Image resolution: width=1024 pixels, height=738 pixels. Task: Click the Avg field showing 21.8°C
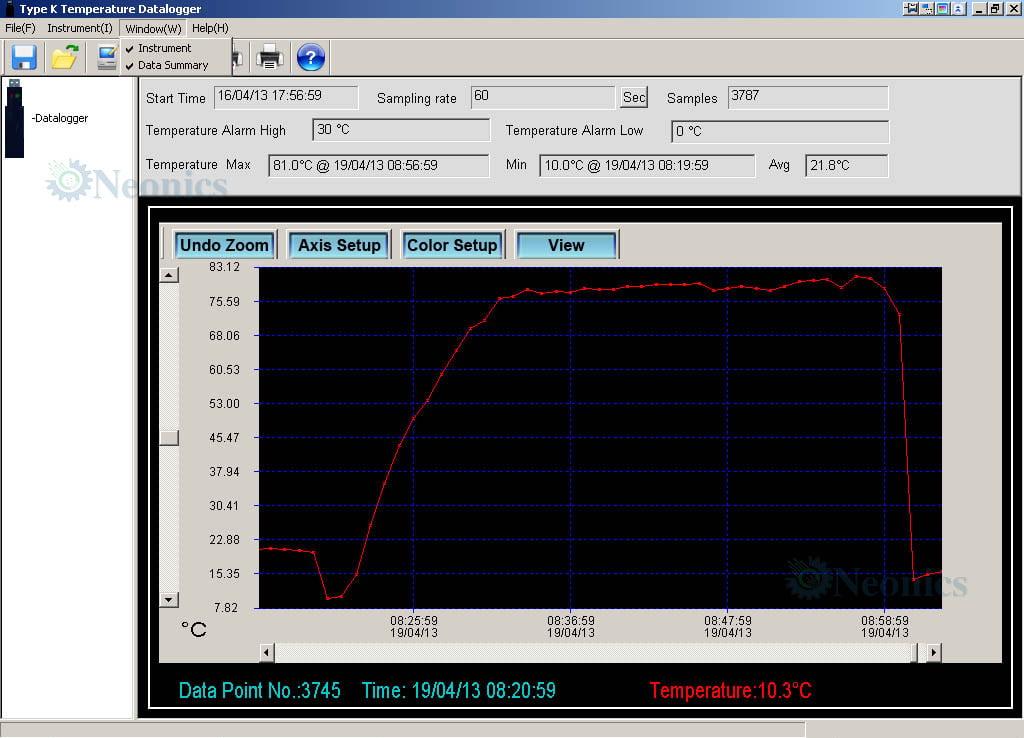point(846,165)
